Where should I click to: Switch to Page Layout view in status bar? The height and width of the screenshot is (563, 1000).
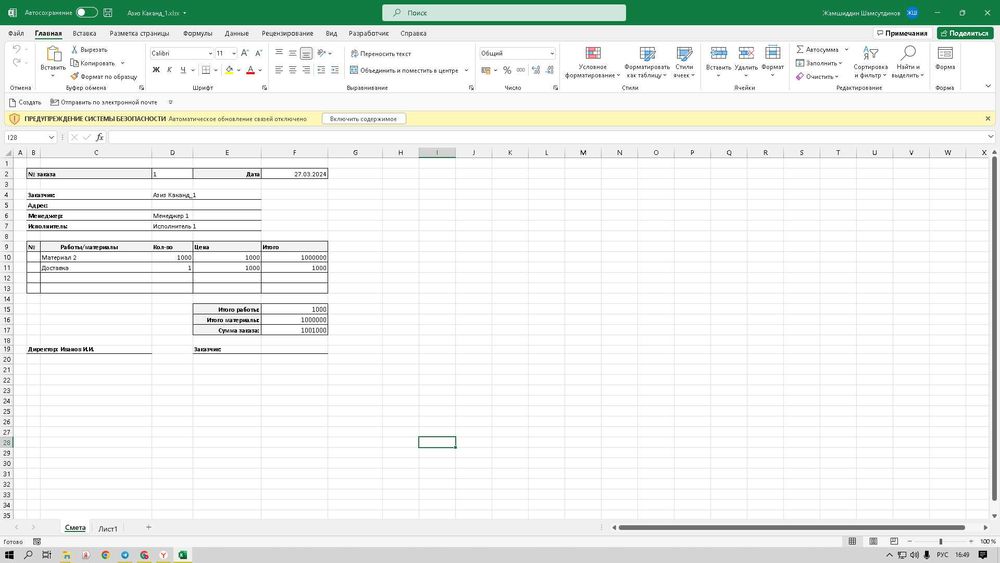tap(873, 541)
